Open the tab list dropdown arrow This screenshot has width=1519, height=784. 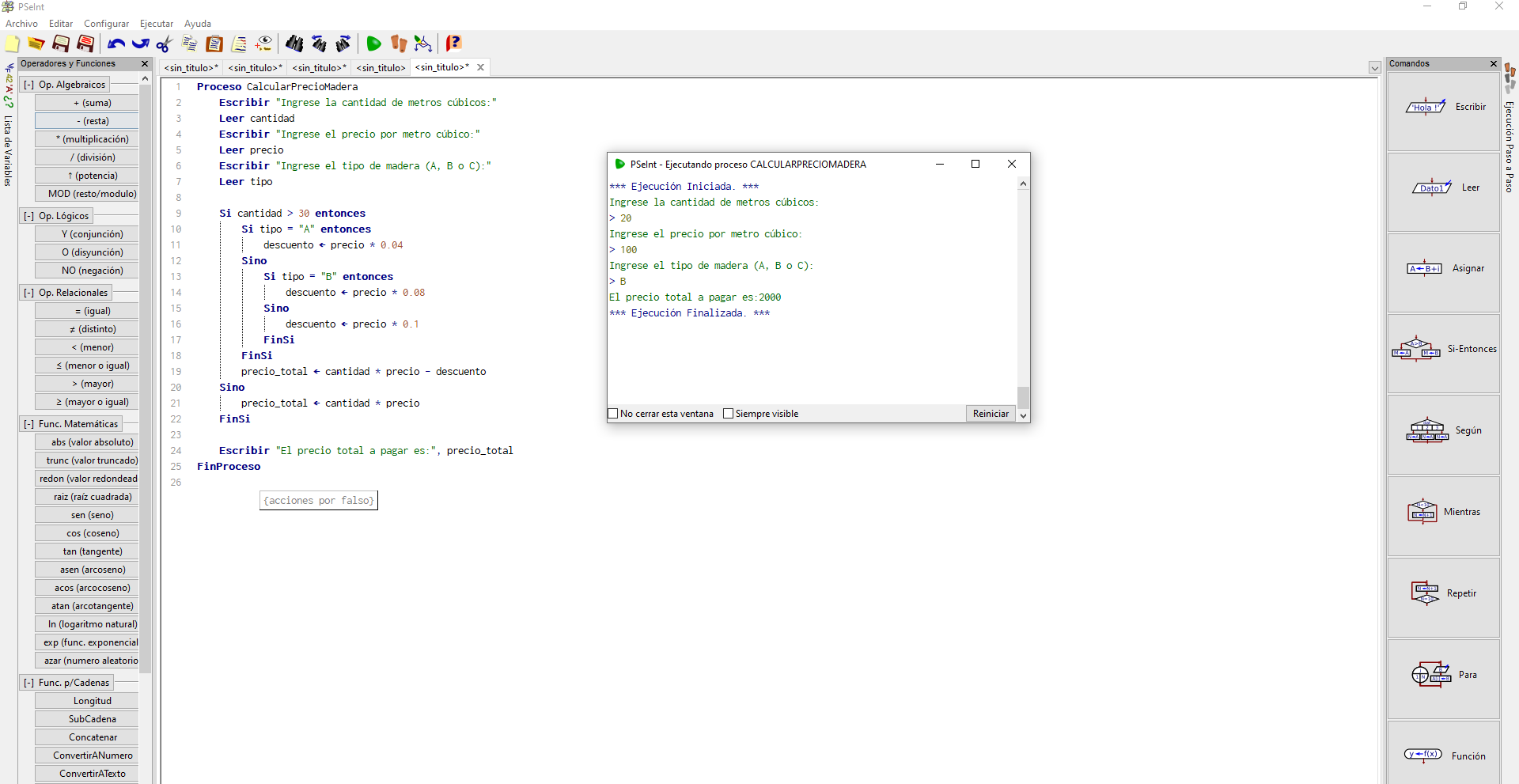(x=1375, y=68)
